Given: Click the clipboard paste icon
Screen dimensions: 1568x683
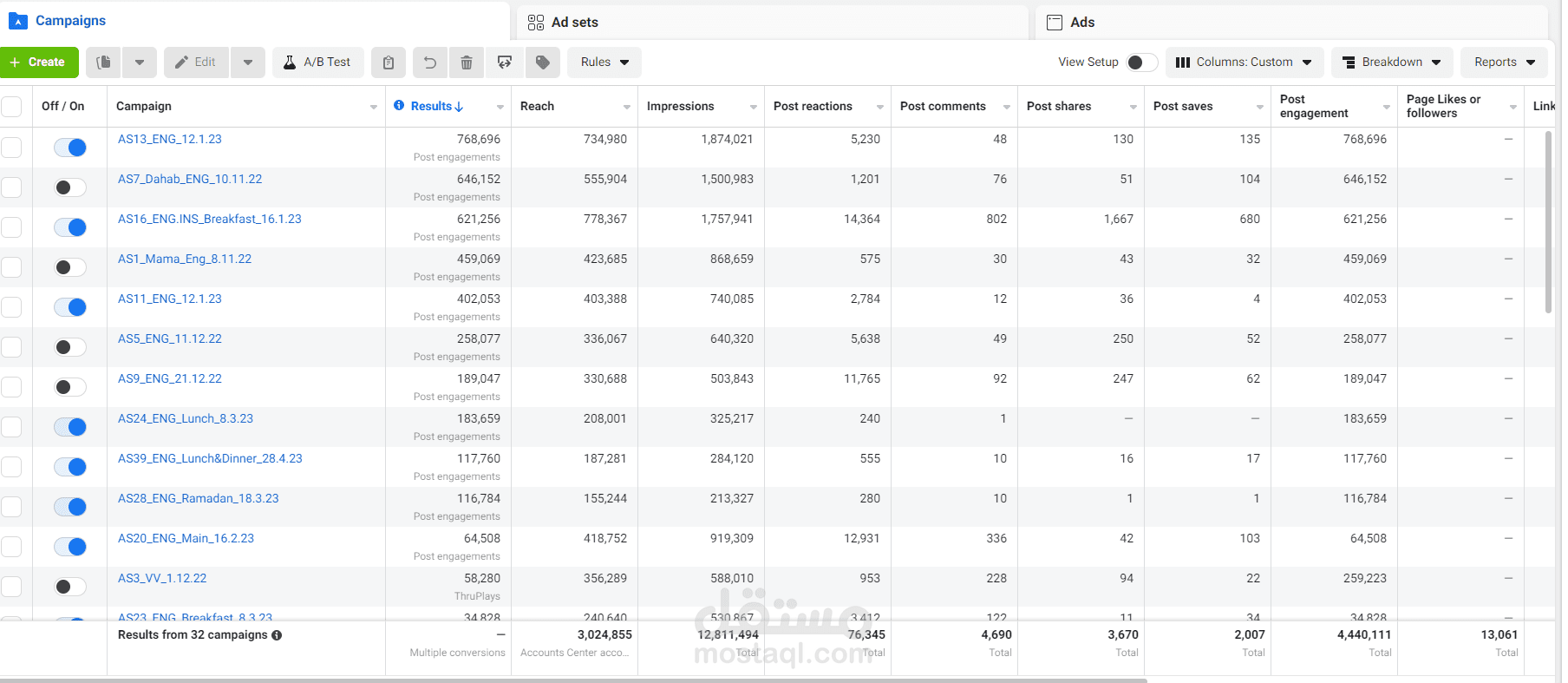Looking at the screenshot, I should 389,62.
